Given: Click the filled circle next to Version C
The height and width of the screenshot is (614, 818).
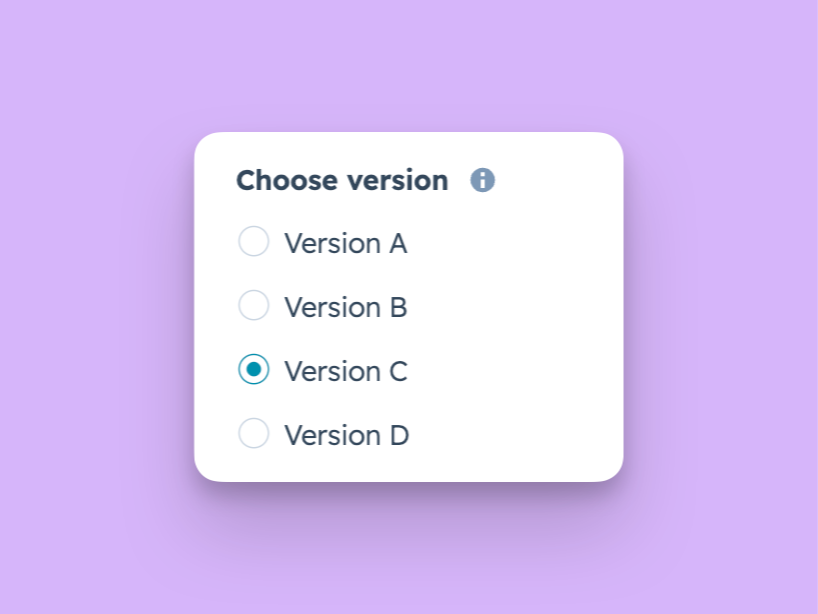Looking at the screenshot, I should pos(254,369).
